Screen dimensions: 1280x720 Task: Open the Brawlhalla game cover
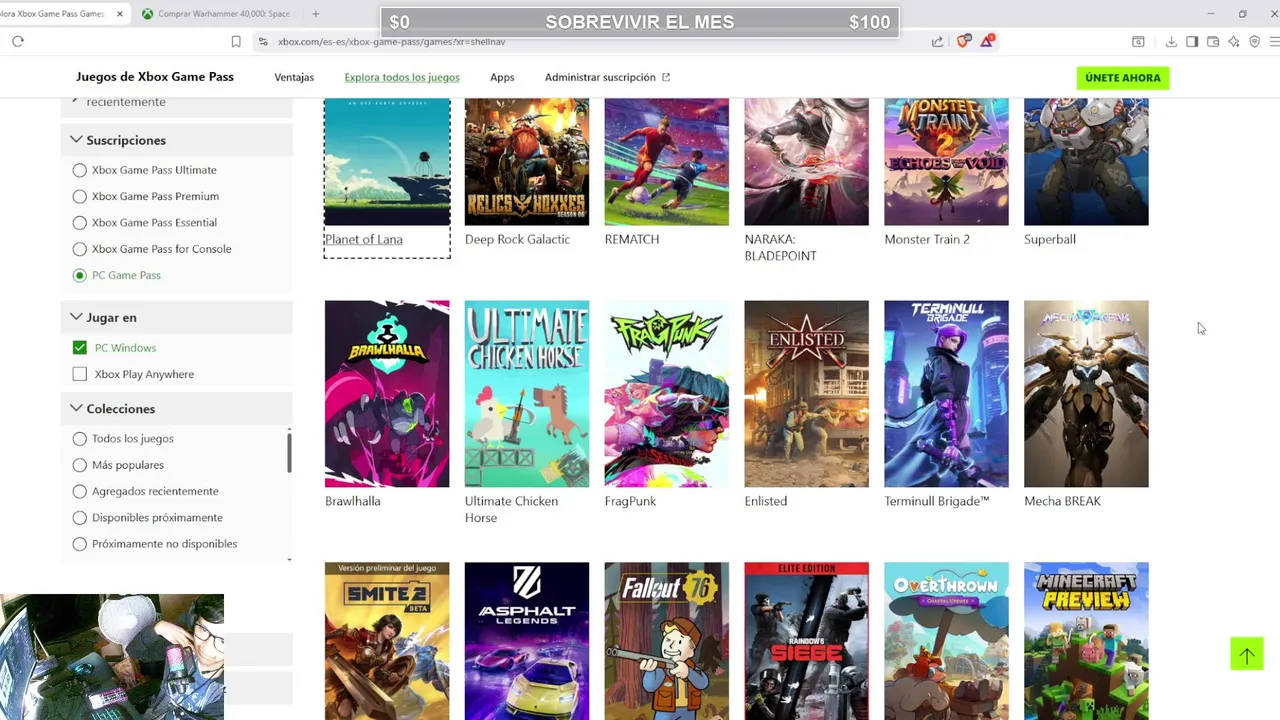tap(387, 394)
